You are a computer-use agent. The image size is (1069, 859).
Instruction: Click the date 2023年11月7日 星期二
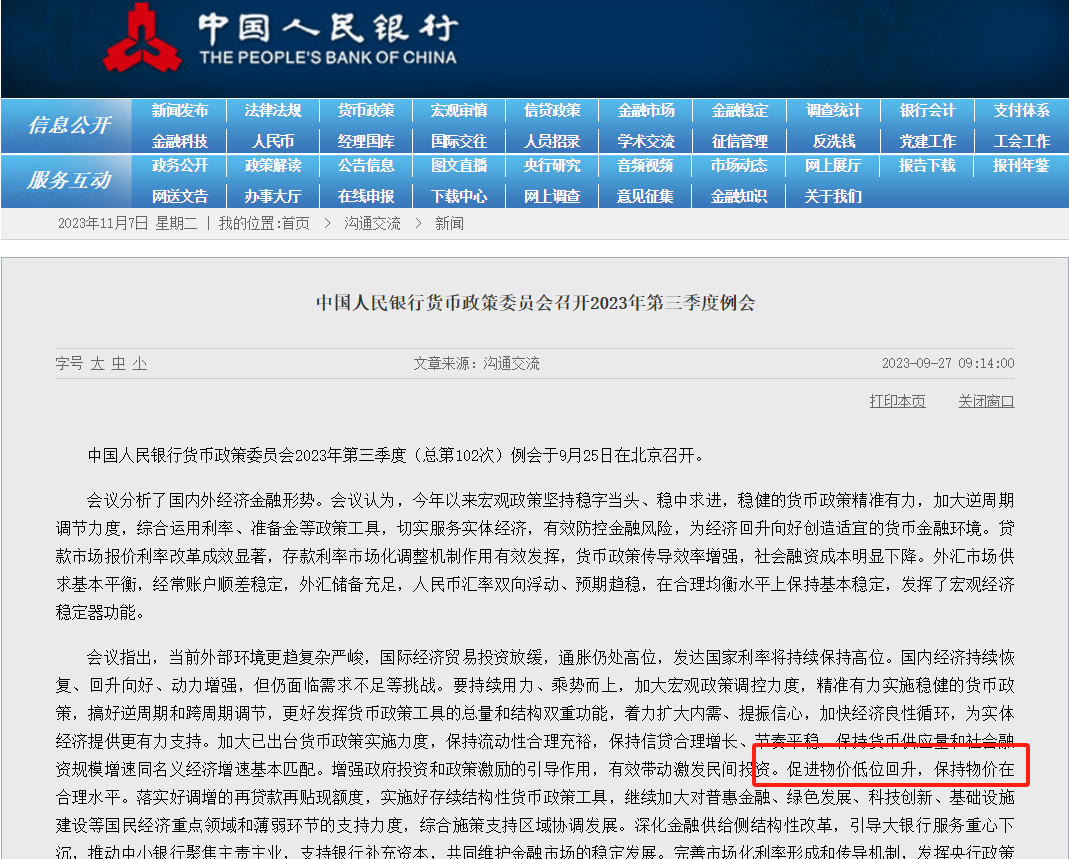127,224
